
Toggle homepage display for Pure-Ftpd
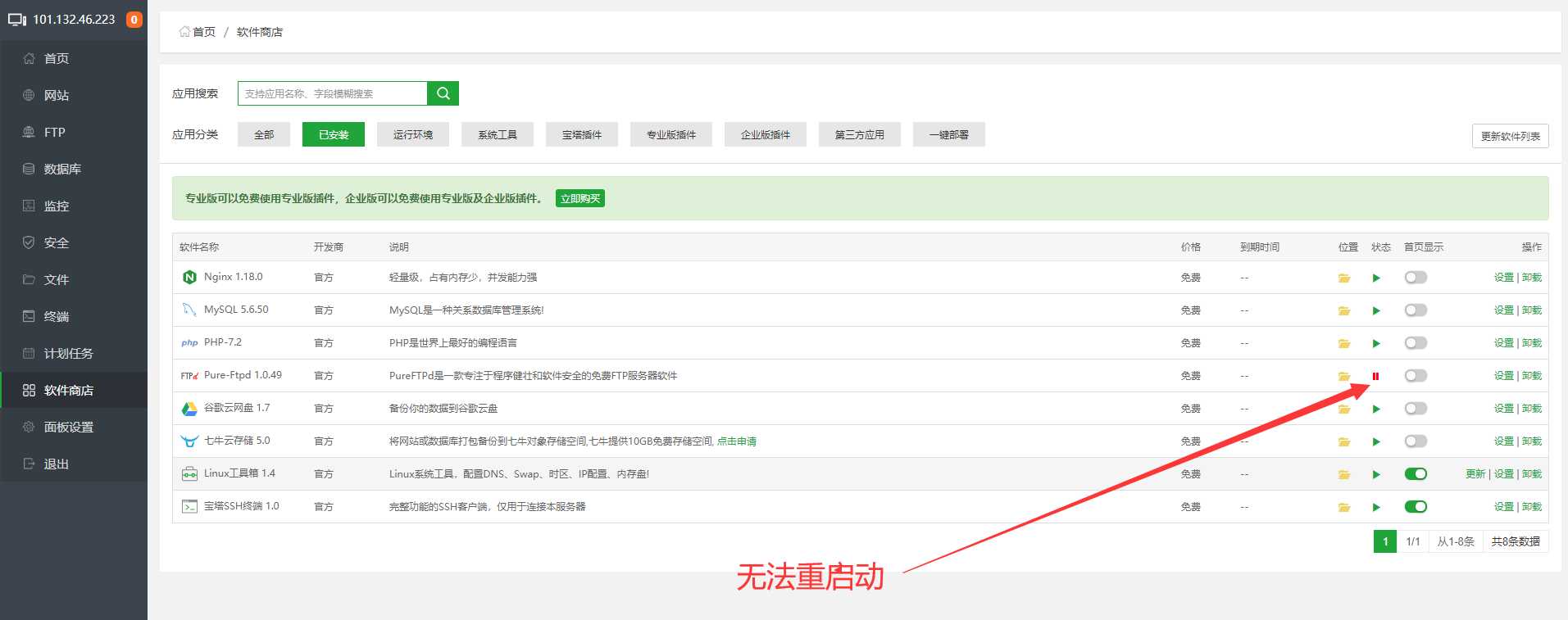coord(1416,376)
